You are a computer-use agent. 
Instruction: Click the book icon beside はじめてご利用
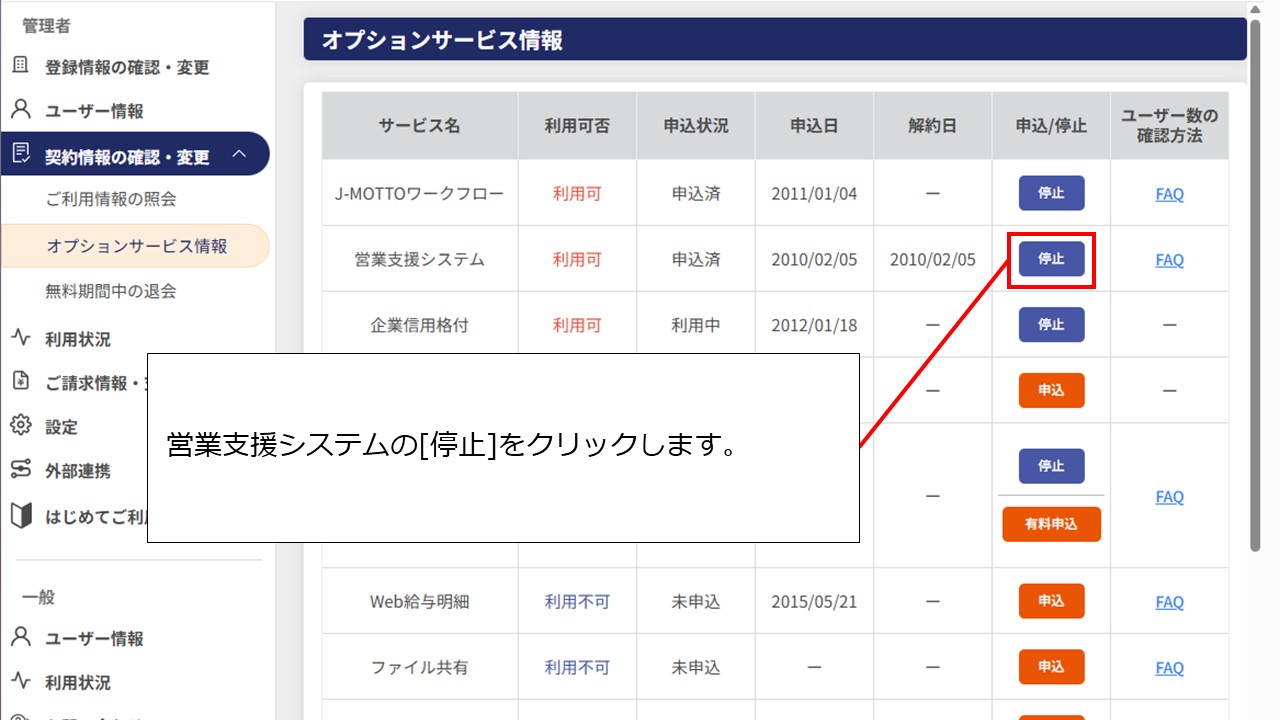21,516
